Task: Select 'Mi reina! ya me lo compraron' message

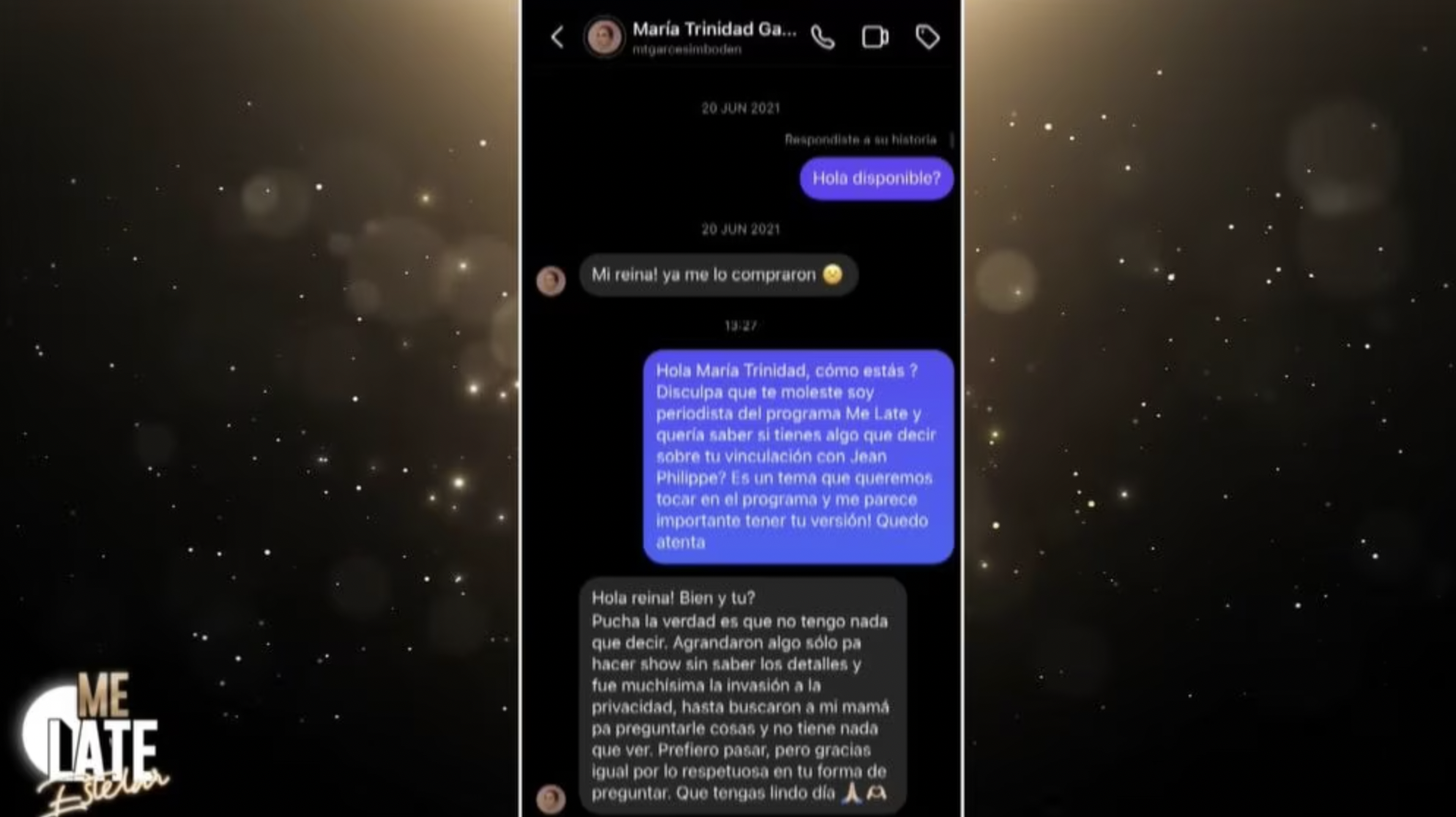Action: click(718, 275)
